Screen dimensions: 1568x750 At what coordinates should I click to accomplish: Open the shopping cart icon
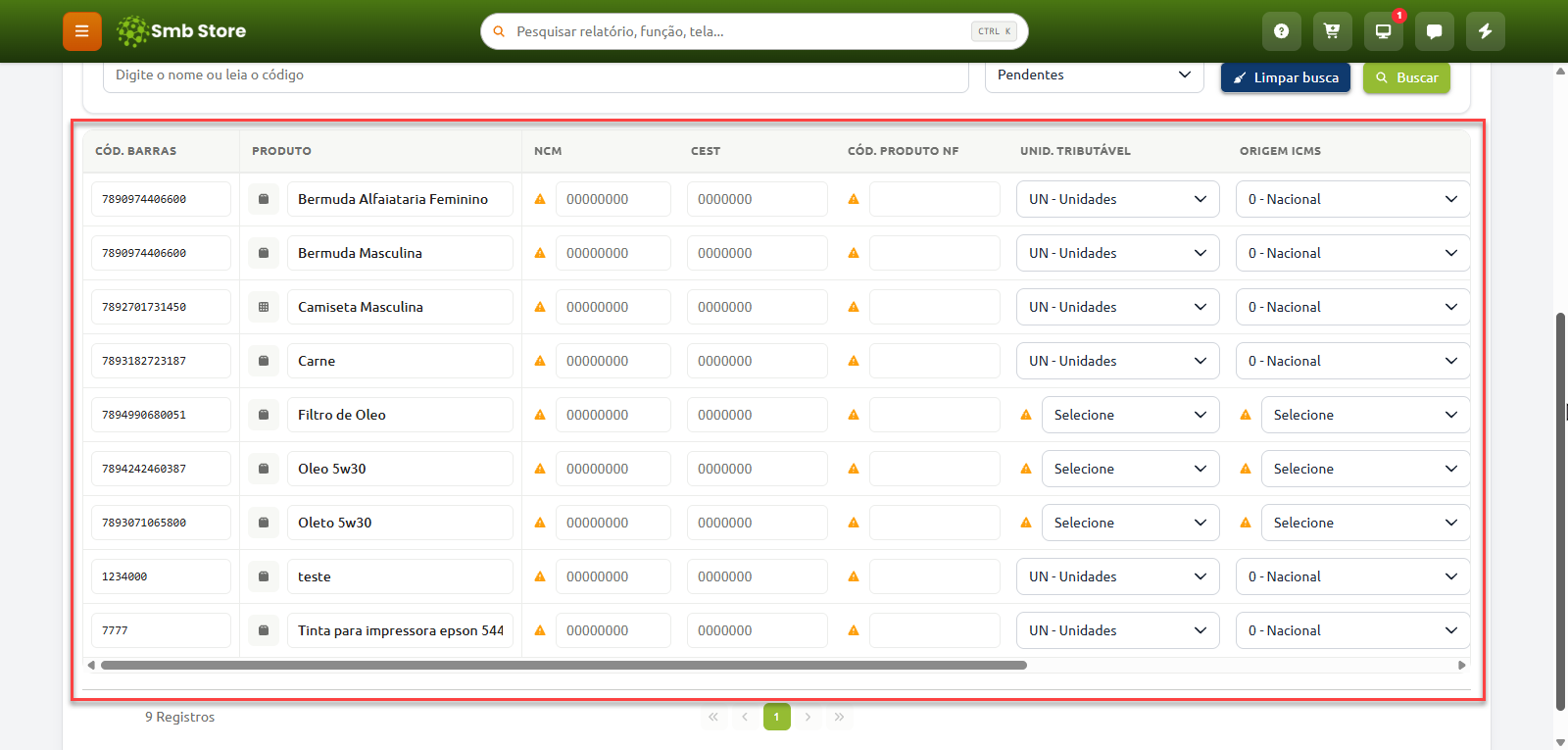[1332, 31]
